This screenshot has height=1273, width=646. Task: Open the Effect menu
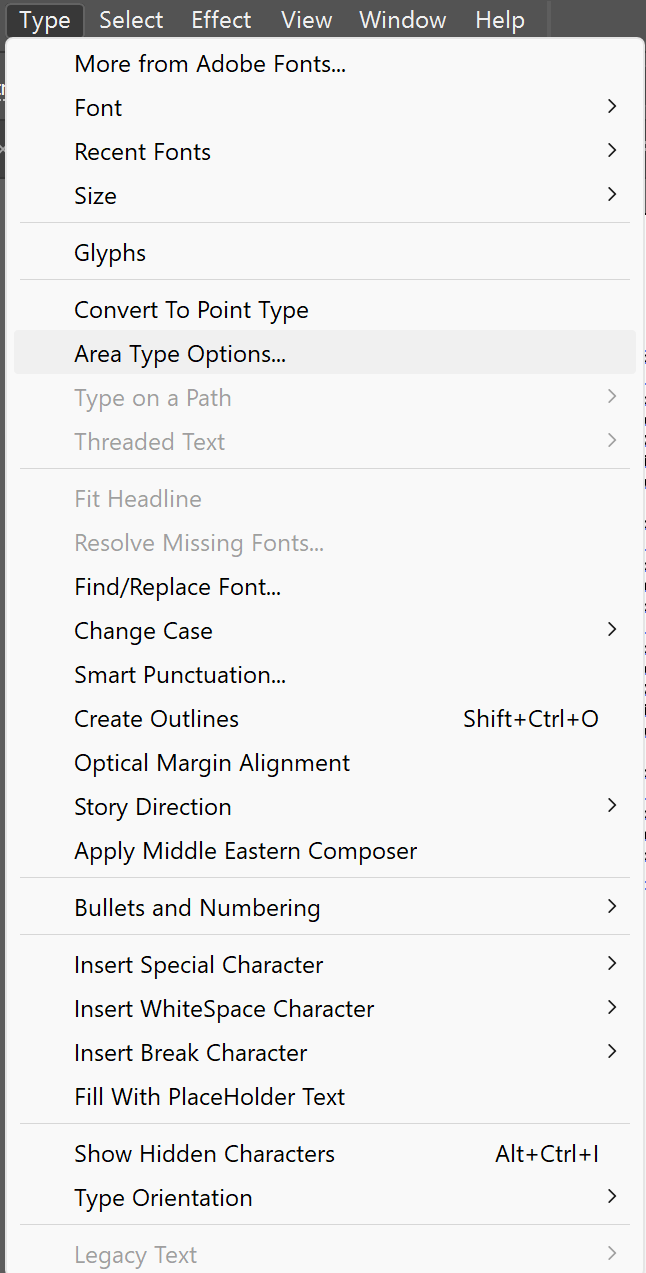221,20
